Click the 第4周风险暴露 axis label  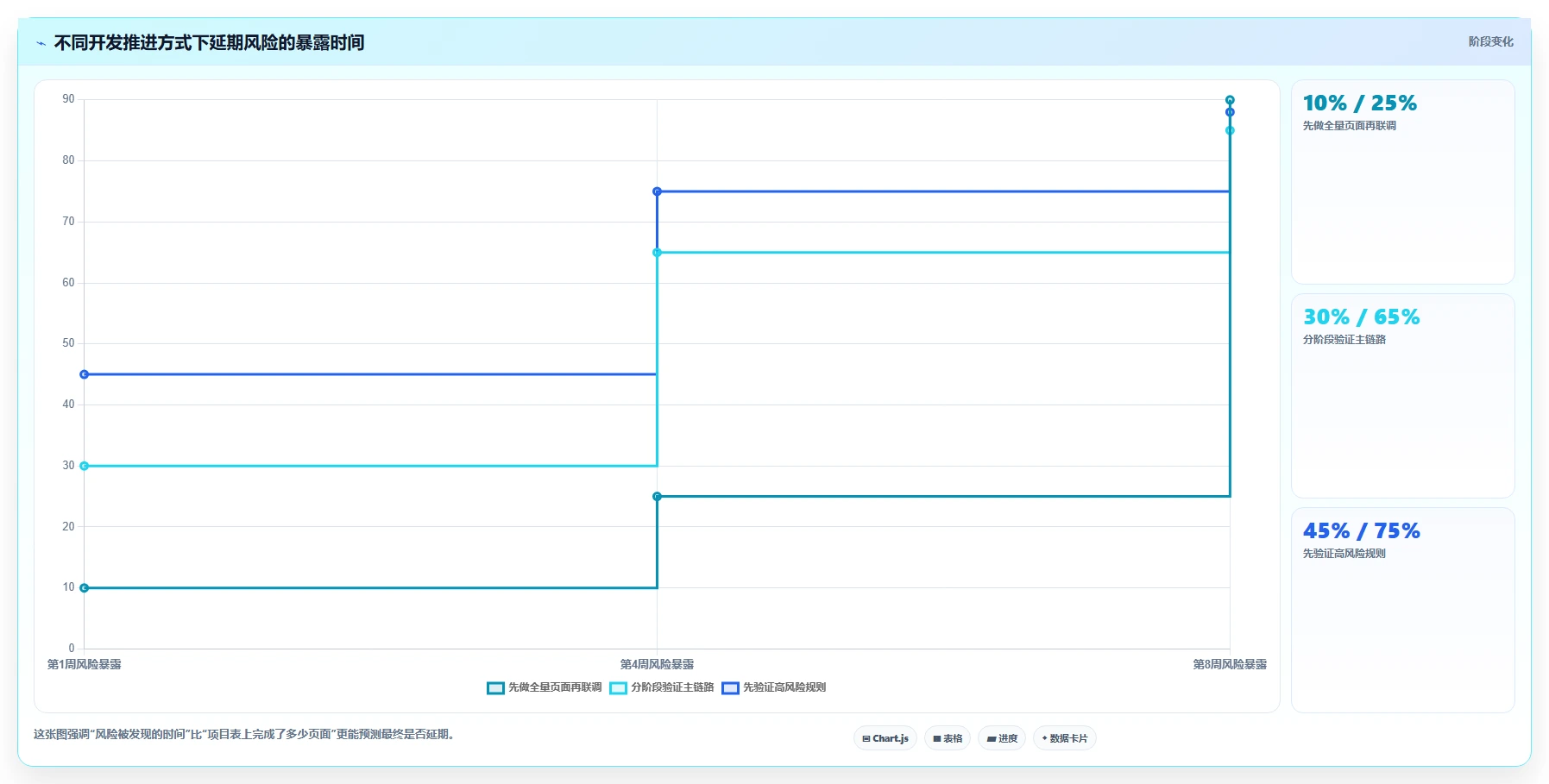click(657, 664)
